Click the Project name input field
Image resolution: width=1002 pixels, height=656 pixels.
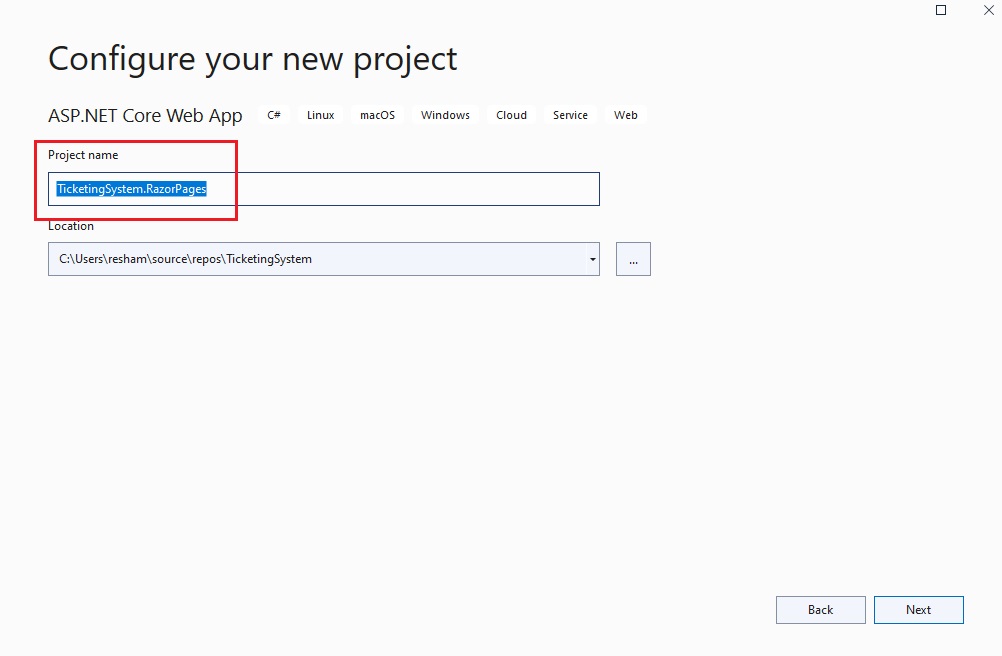click(x=323, y=189)
